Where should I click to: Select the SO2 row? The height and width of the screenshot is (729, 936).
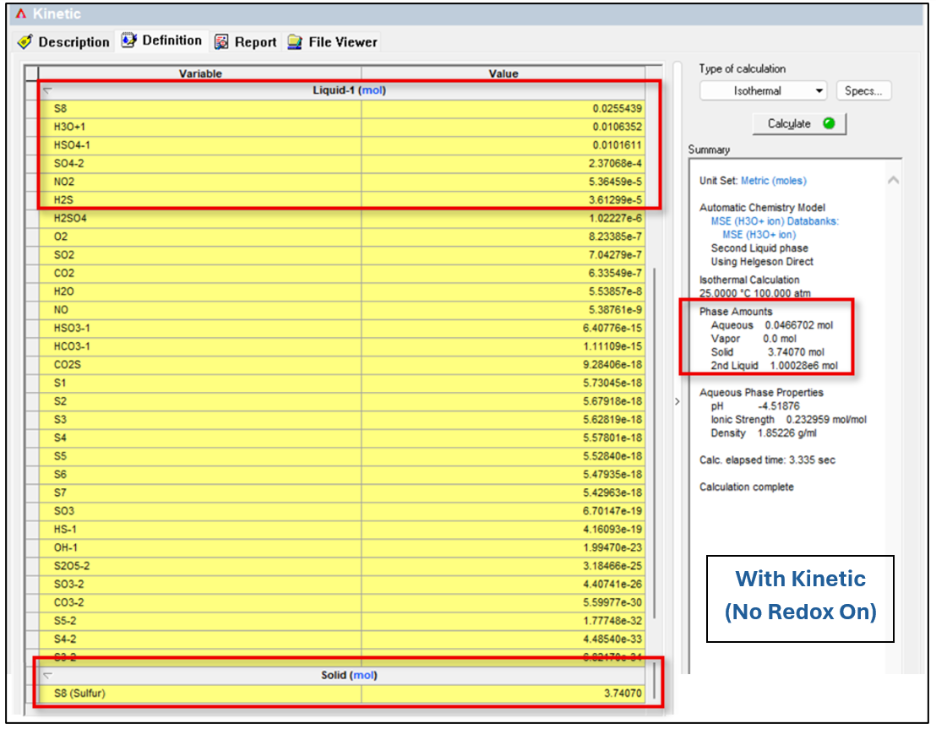(x=341, y=255)
